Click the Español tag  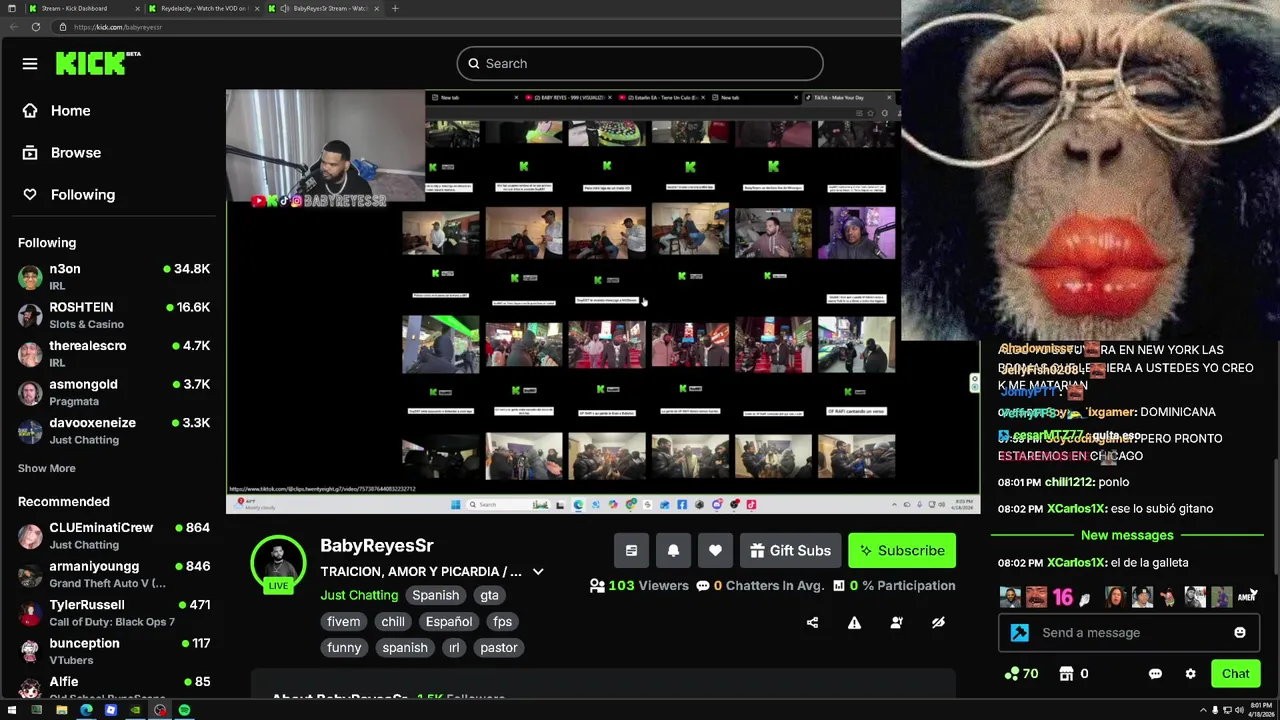448,622
